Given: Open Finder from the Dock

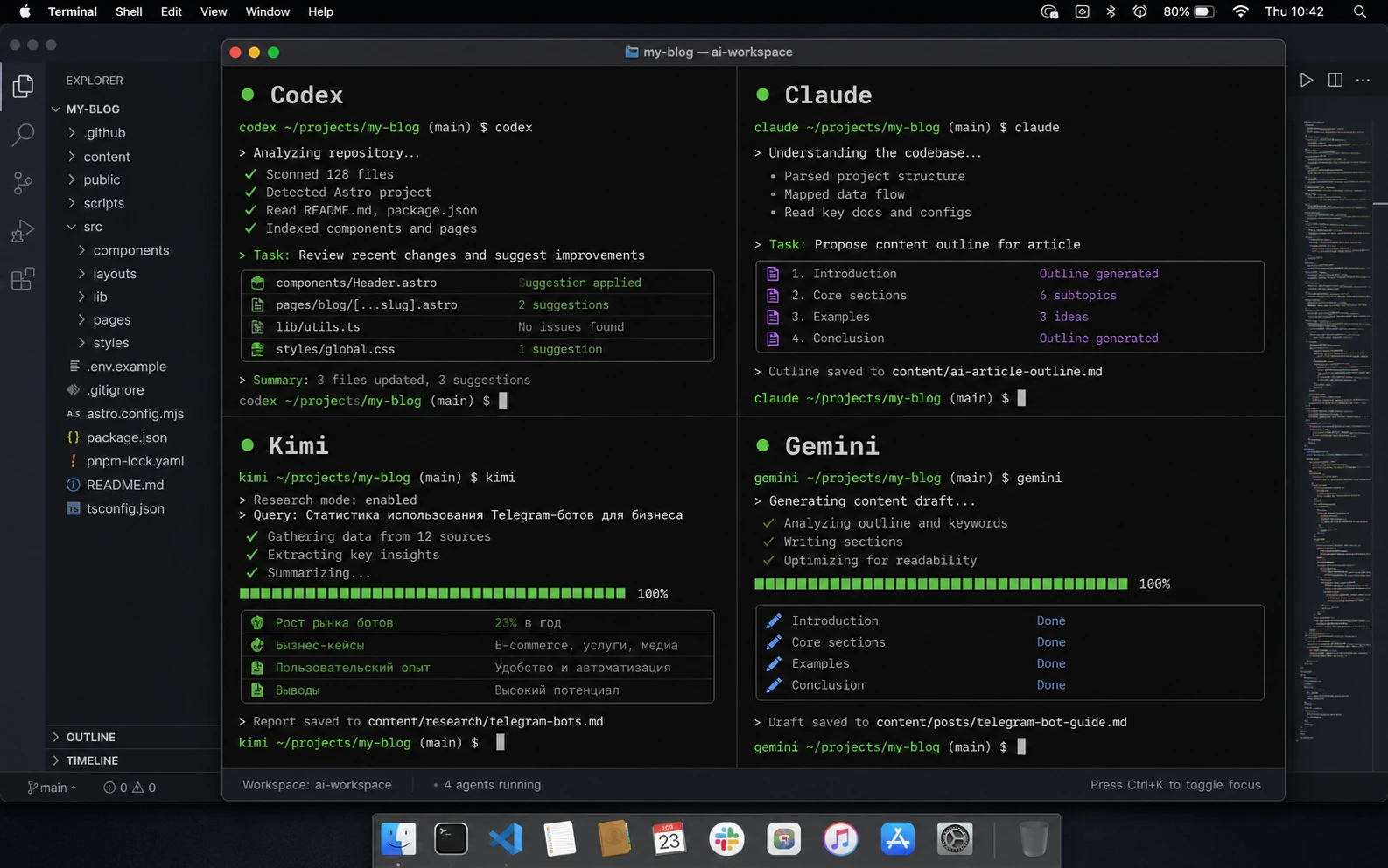Looking at the screenshot, I should pos(399,839).
